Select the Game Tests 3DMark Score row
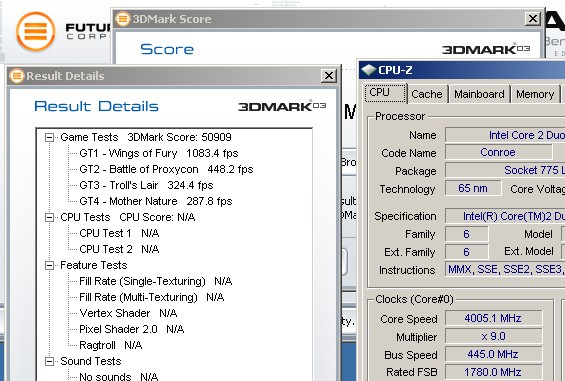Screen dimensions: 565x381 (146, 137)
